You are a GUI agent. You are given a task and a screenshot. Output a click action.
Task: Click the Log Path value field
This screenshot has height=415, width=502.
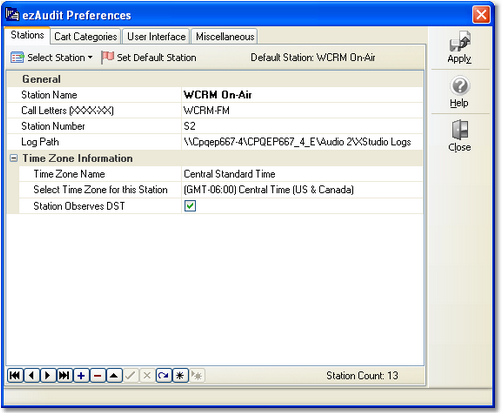(302, 142)
